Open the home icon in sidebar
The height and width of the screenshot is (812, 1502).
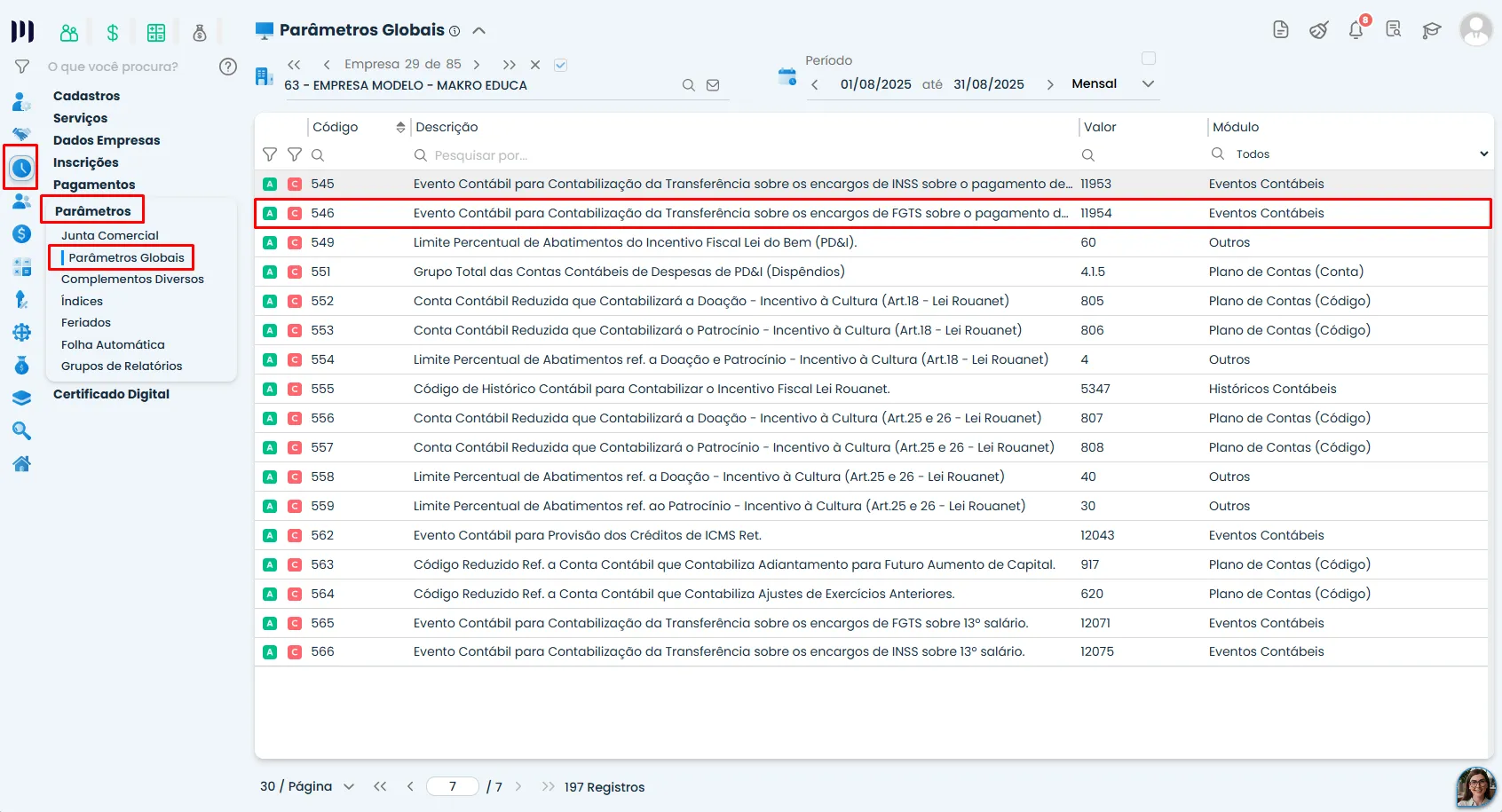click(x=21, y=464)
